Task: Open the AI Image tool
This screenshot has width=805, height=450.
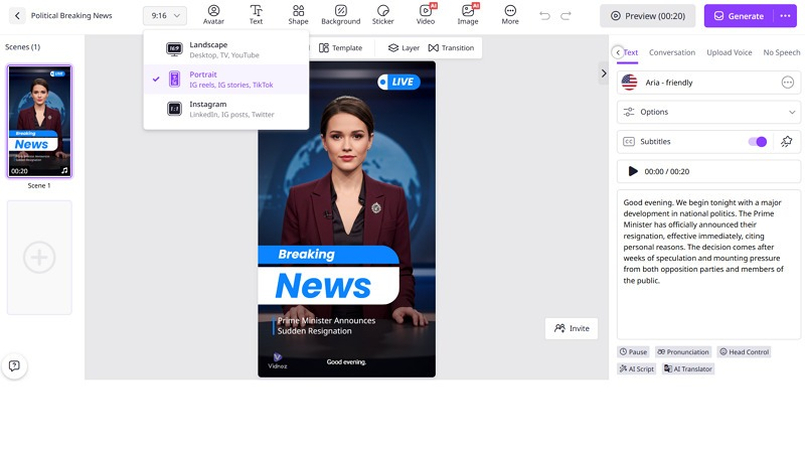Action: click(468, 15)
